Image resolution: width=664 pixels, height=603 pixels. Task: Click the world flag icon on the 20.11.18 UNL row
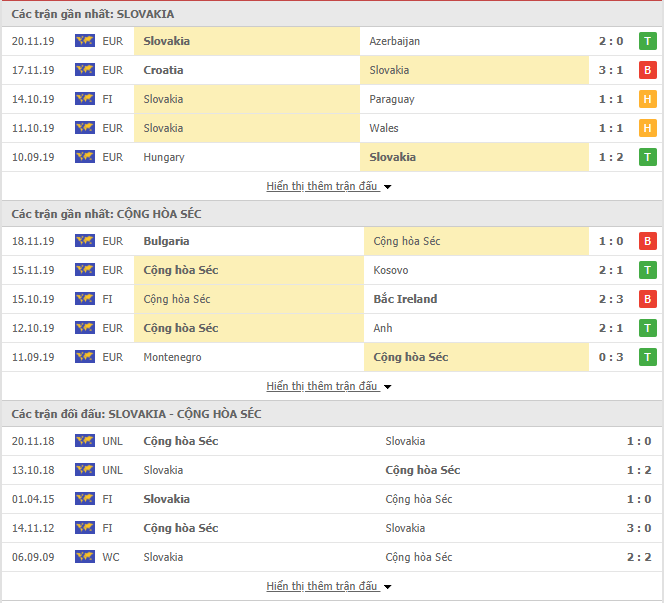[85, 441]
